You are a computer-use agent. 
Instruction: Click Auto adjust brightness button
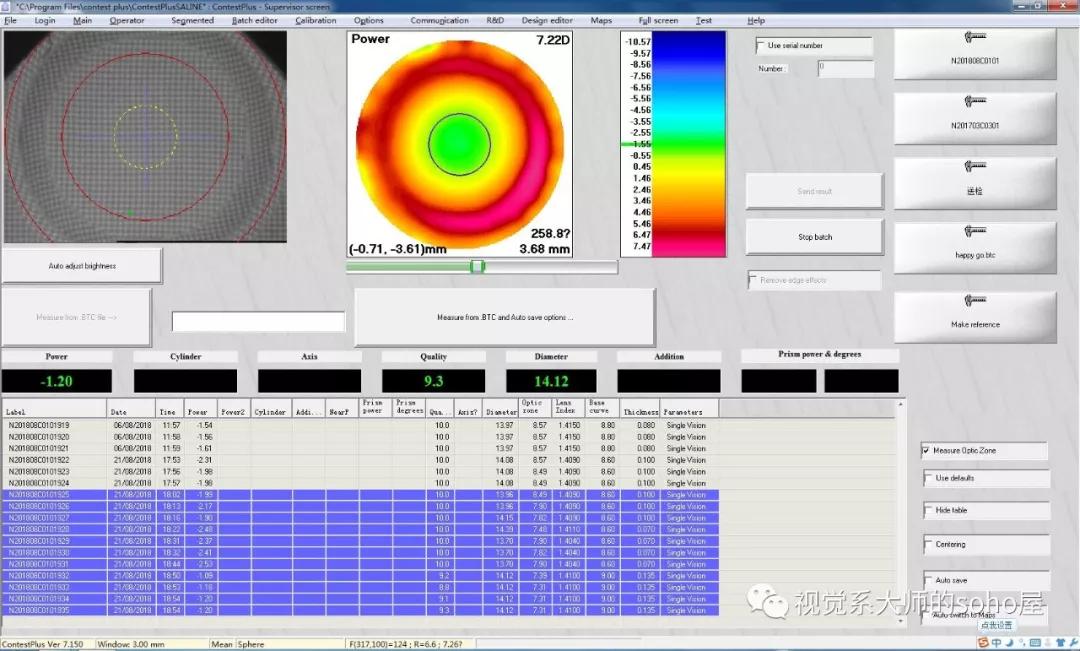[x=82, y=266]
